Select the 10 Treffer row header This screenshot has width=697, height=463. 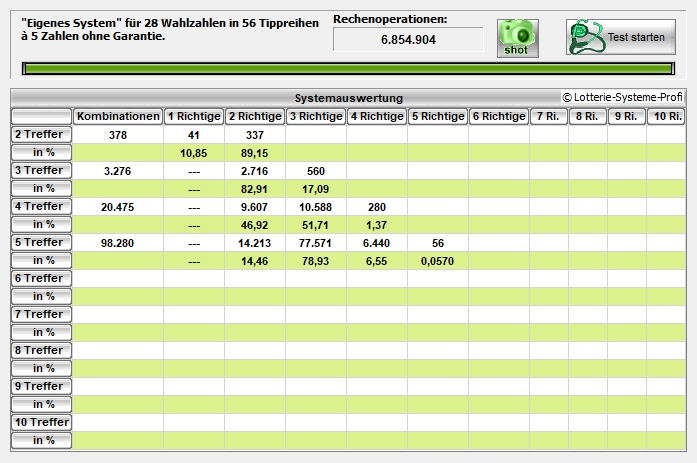(x=41, y=423)
